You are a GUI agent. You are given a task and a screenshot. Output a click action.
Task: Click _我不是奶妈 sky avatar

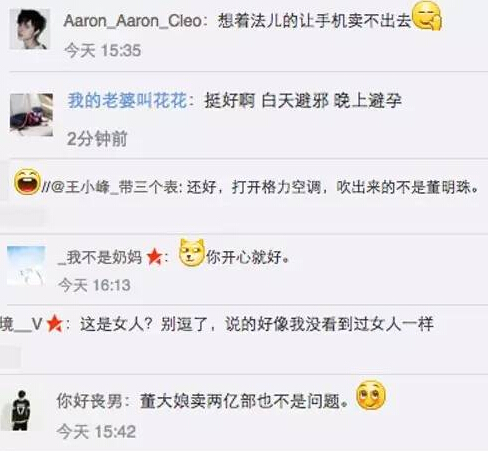26,266
